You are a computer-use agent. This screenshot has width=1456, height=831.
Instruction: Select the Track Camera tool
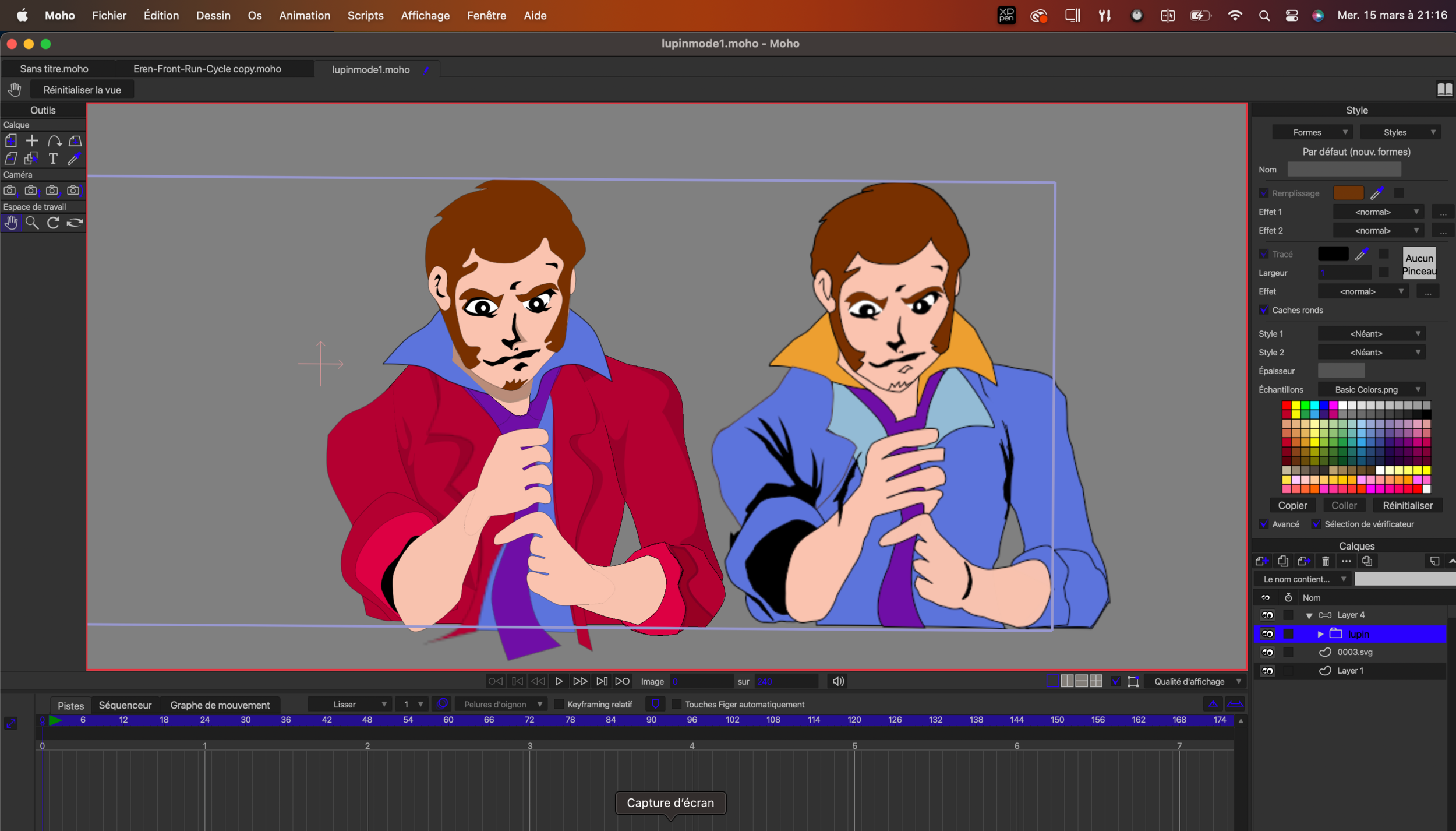[10, 191]
